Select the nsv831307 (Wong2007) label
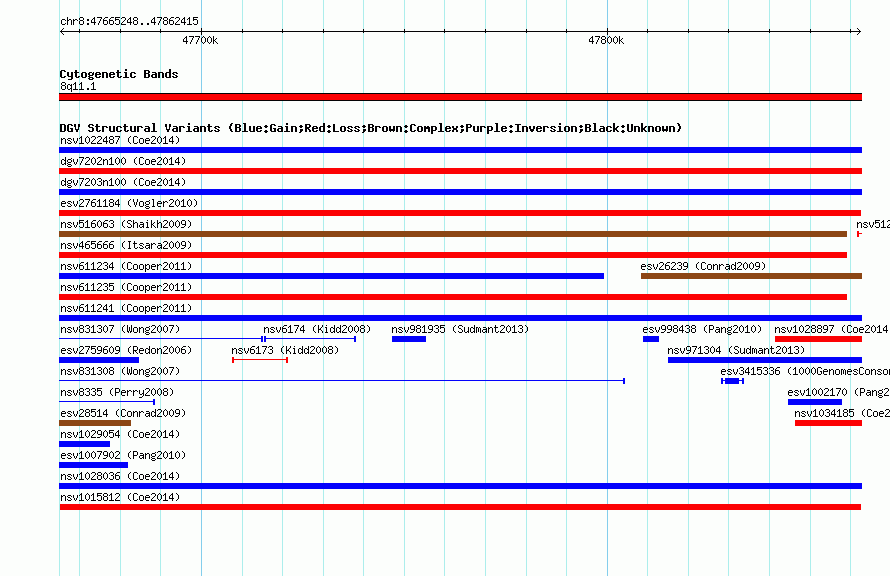 120,329
